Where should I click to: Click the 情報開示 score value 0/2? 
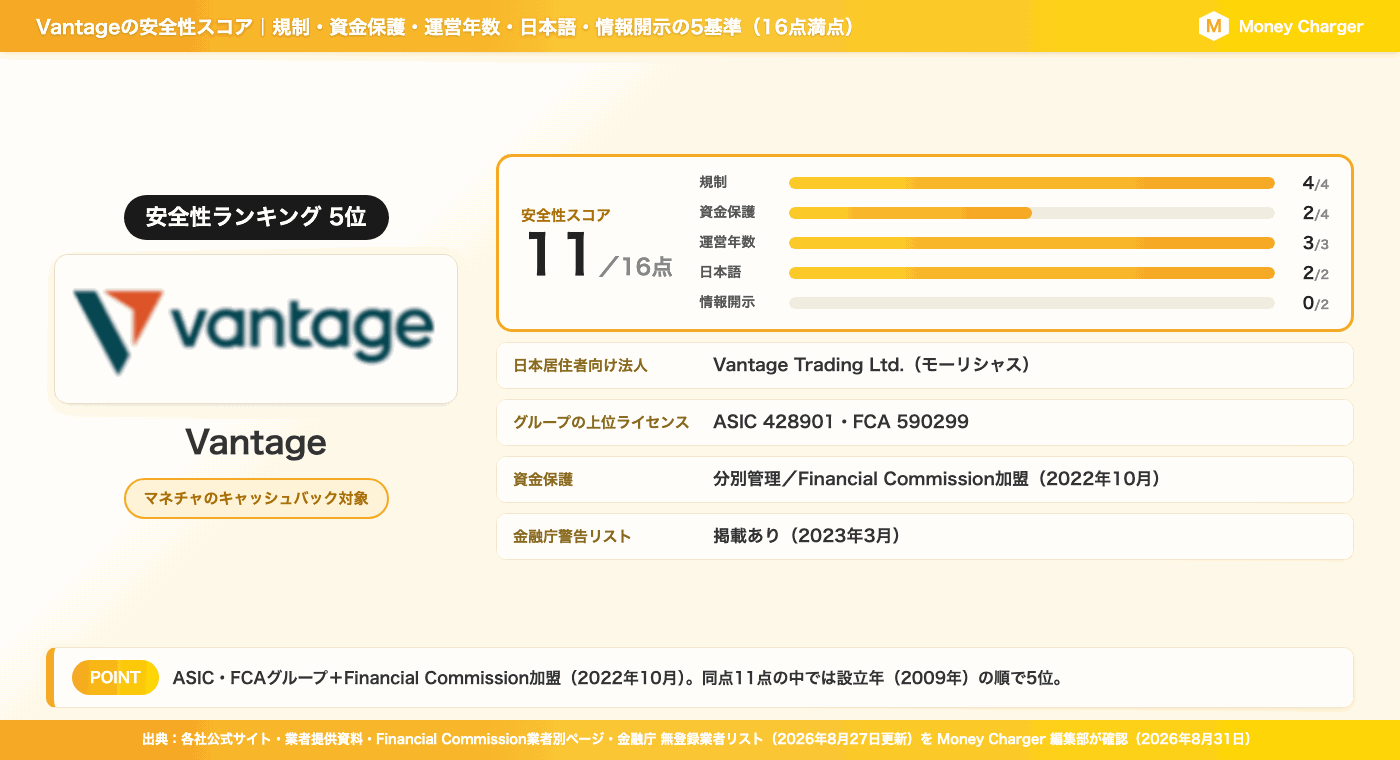1315,303
